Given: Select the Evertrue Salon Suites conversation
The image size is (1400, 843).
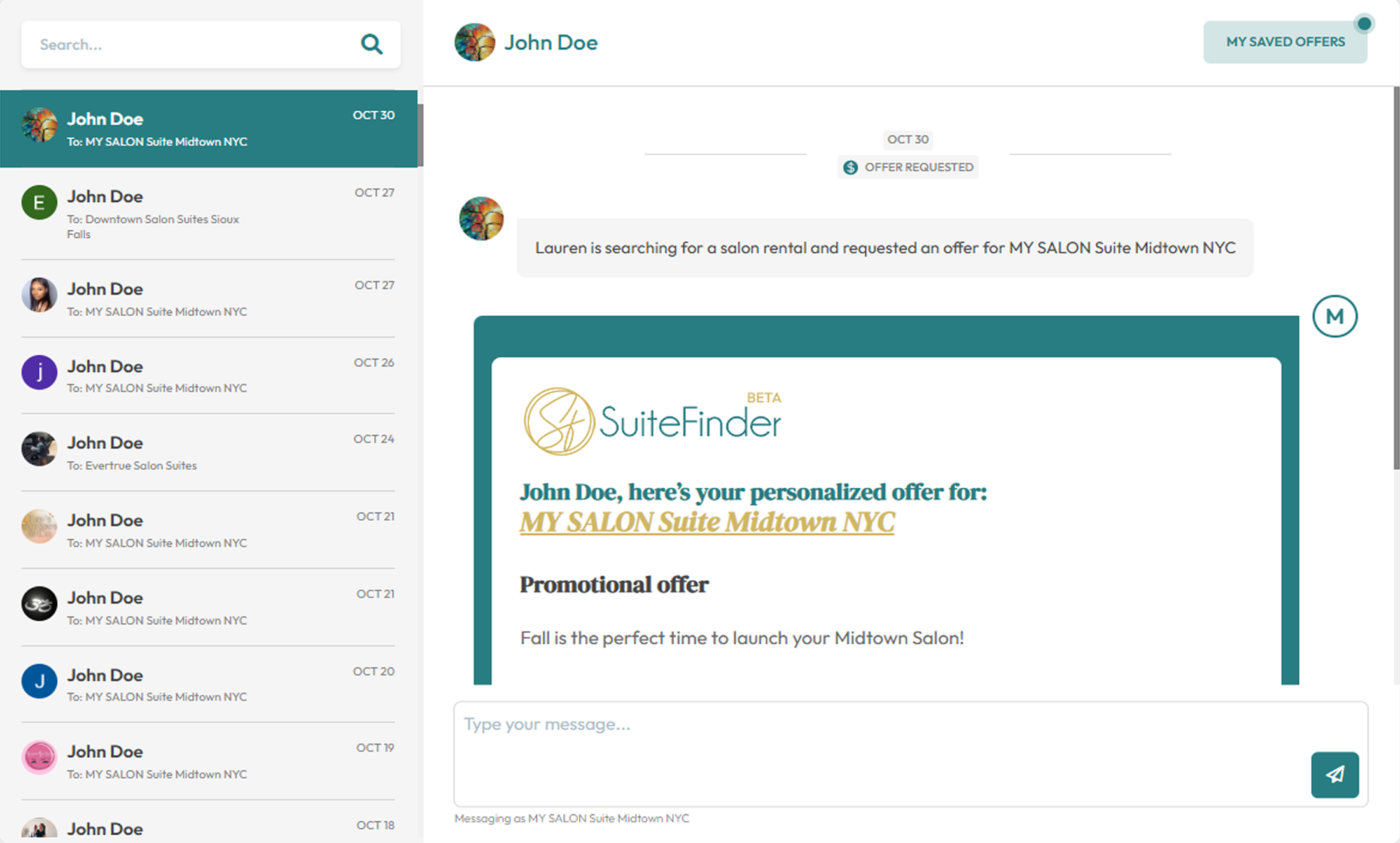Looking at the screenshot, I should (210, 452).
